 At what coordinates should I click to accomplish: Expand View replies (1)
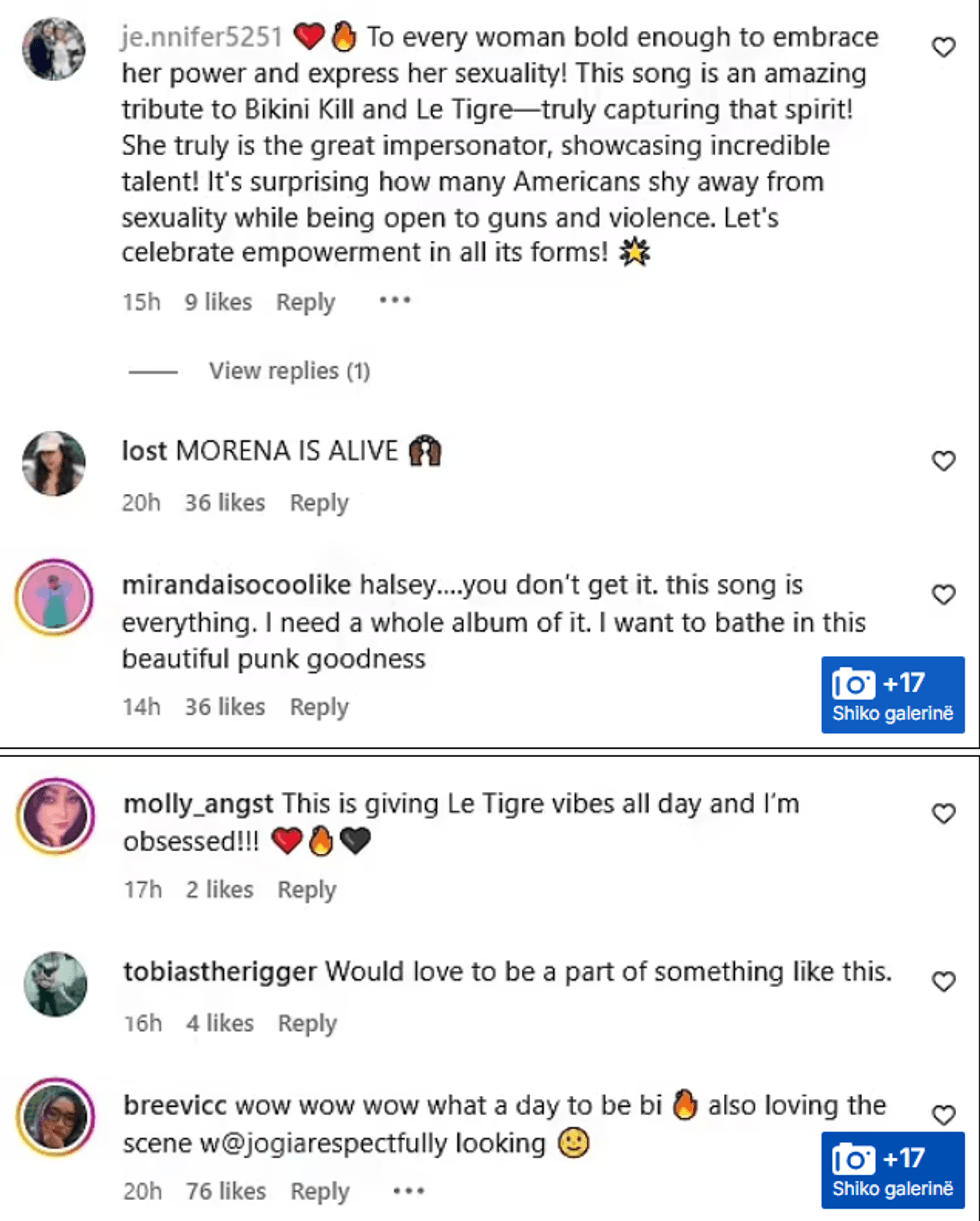(289, 371)
